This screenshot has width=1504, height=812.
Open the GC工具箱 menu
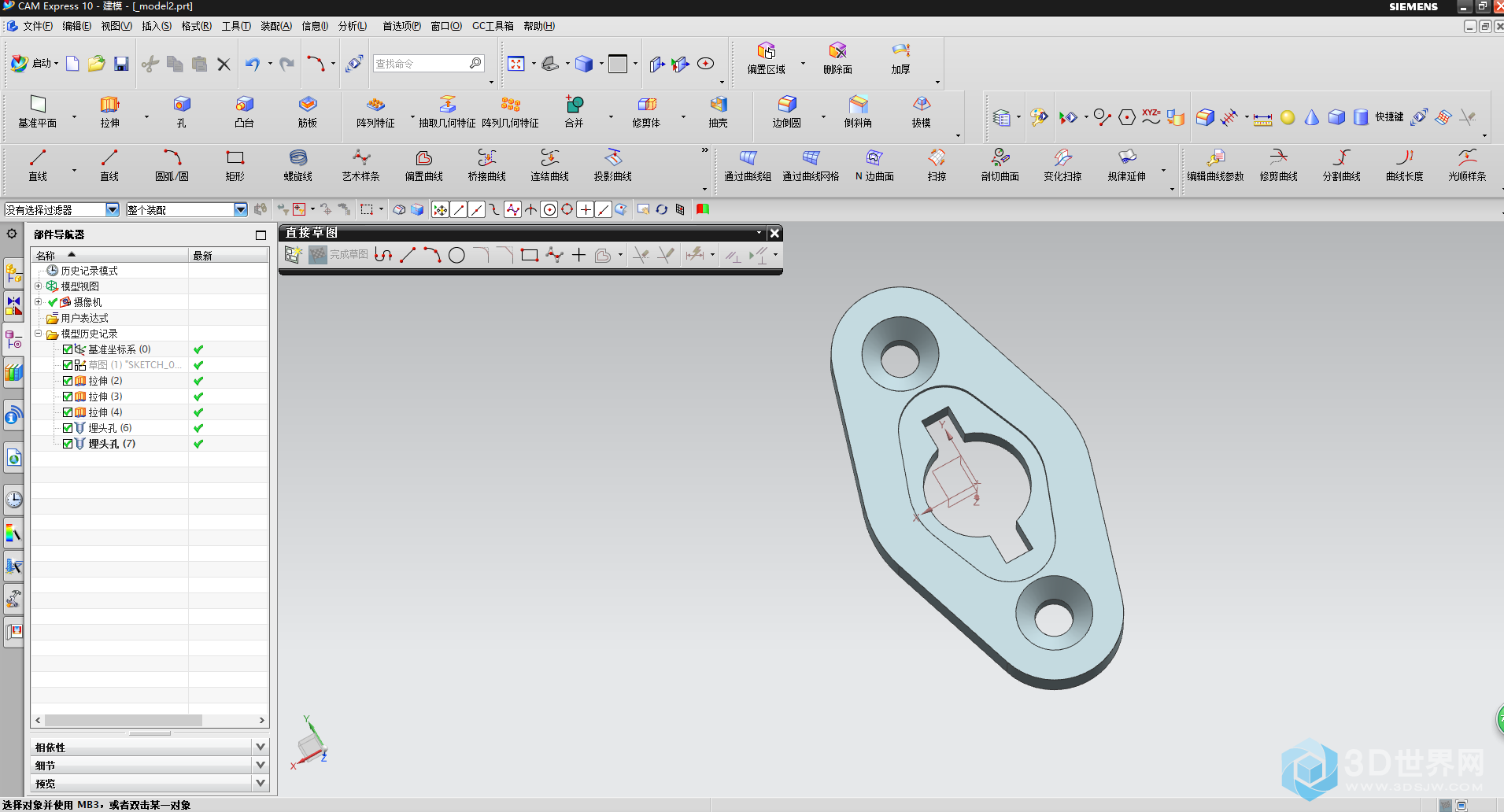click(493, 26)
